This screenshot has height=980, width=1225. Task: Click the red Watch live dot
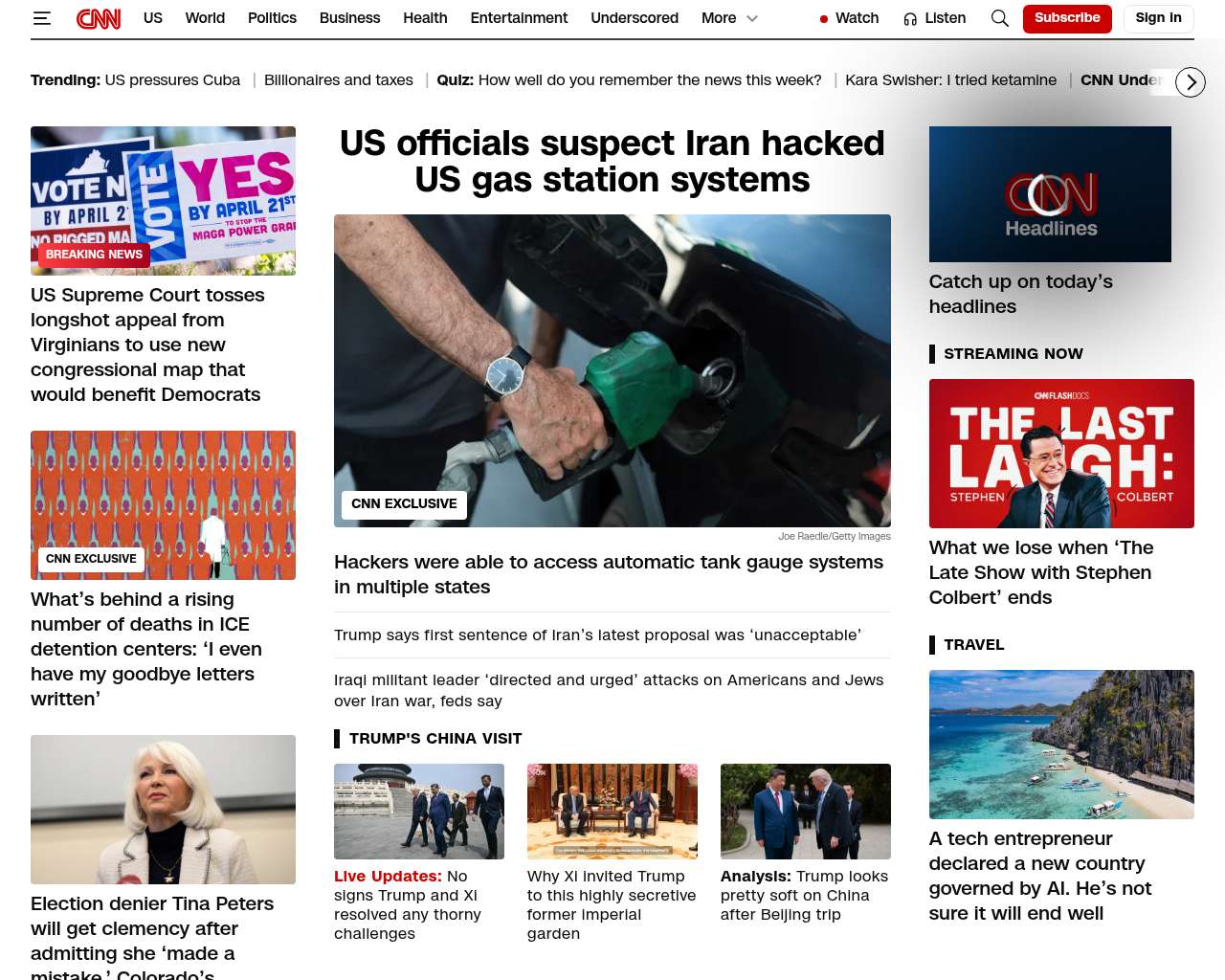pos(823,19)
